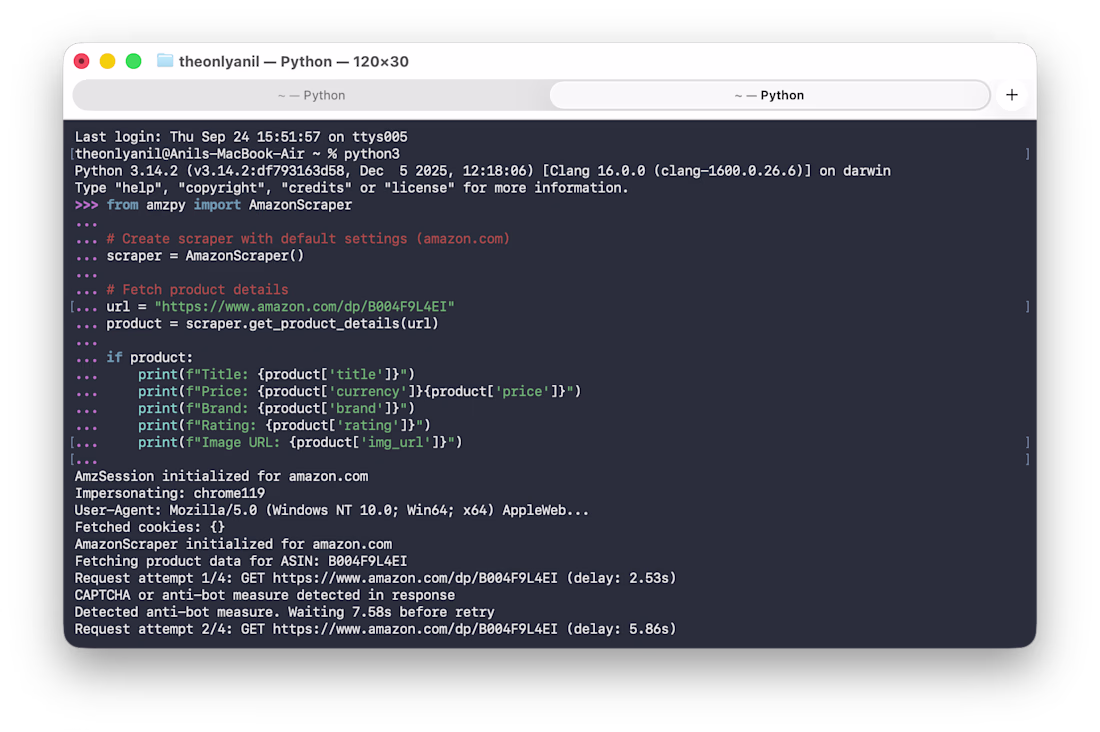Viewport: 1100px width, 732px height.
Task: Click "Request attempt 1/4" output line
Action: tap(375, 578)
